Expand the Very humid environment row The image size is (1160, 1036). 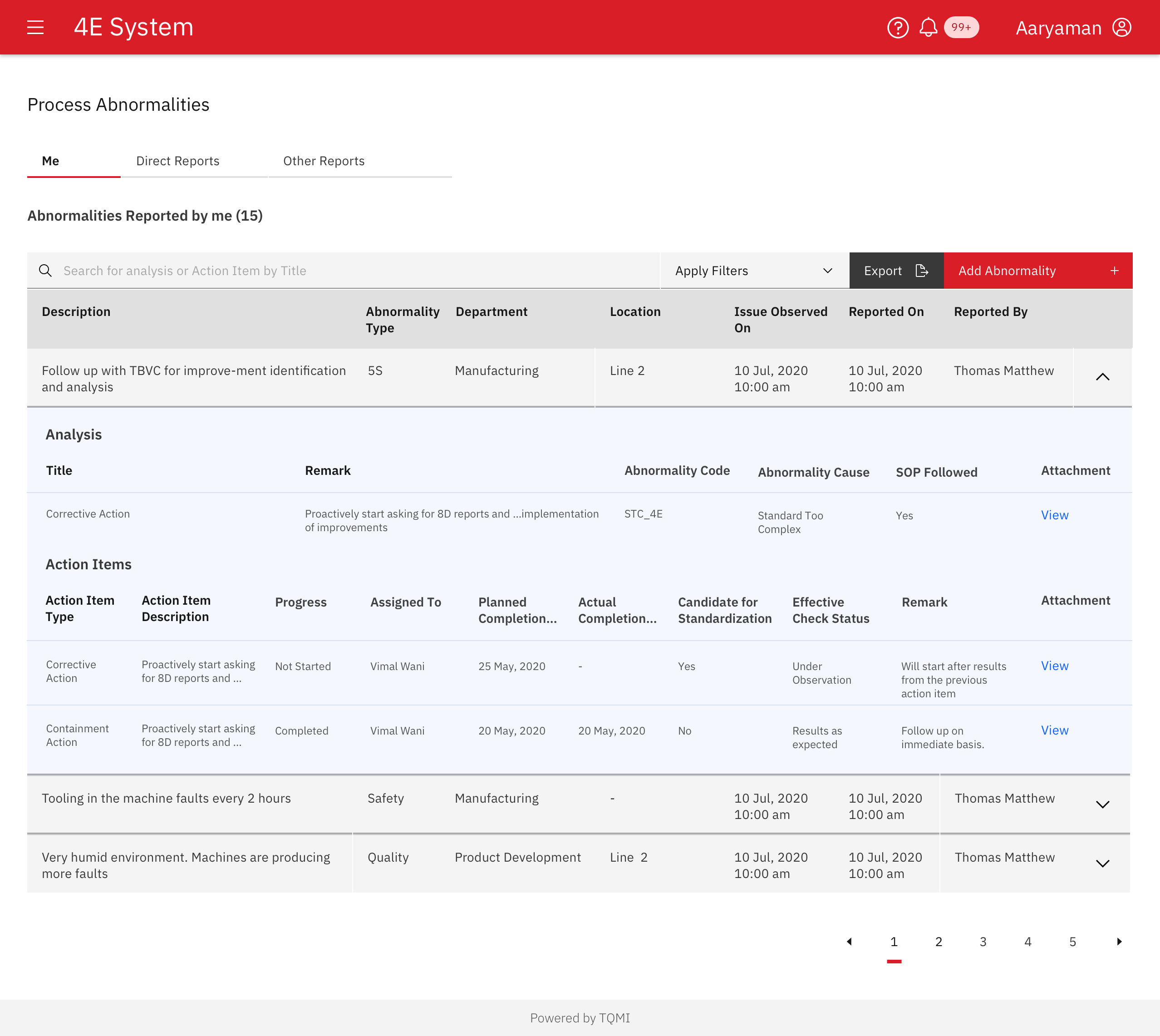click(x=1102, y=863)
